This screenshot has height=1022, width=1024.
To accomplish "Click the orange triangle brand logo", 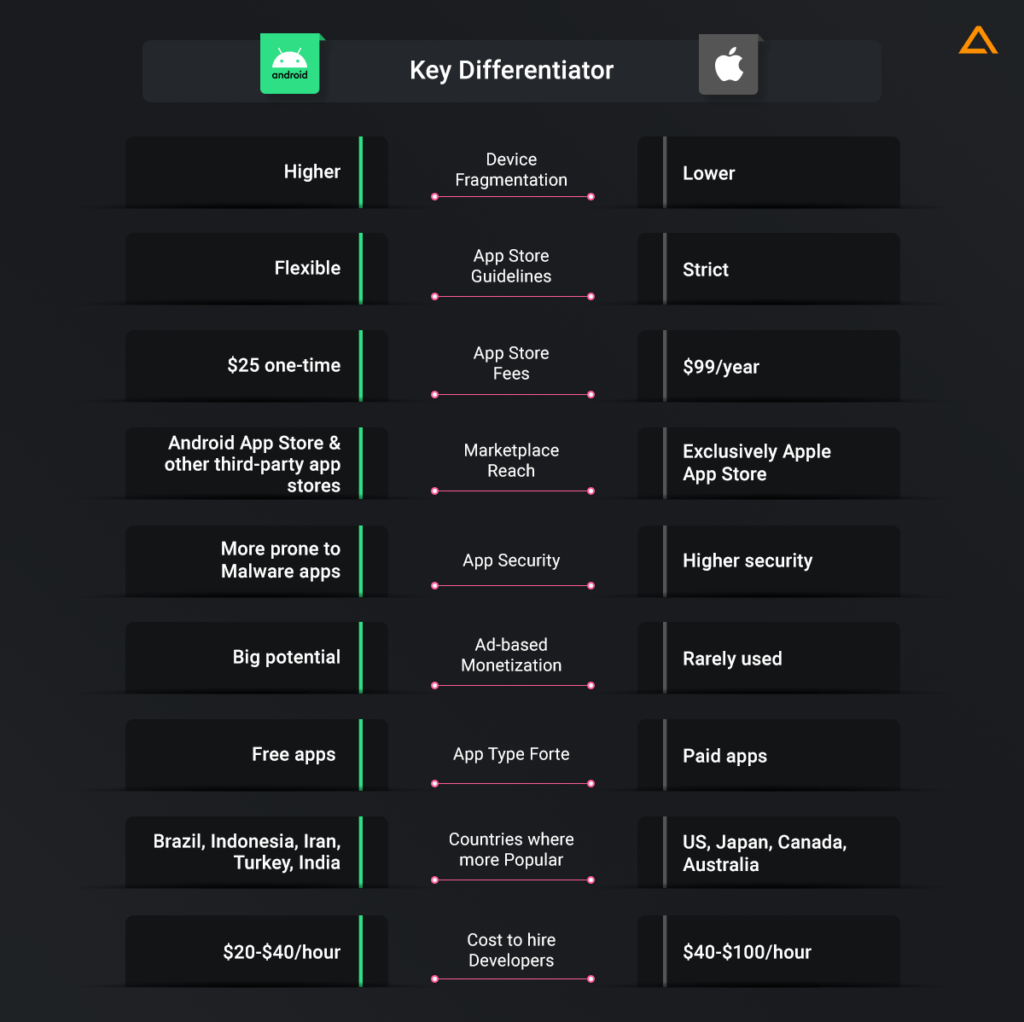I will point(978,40).
